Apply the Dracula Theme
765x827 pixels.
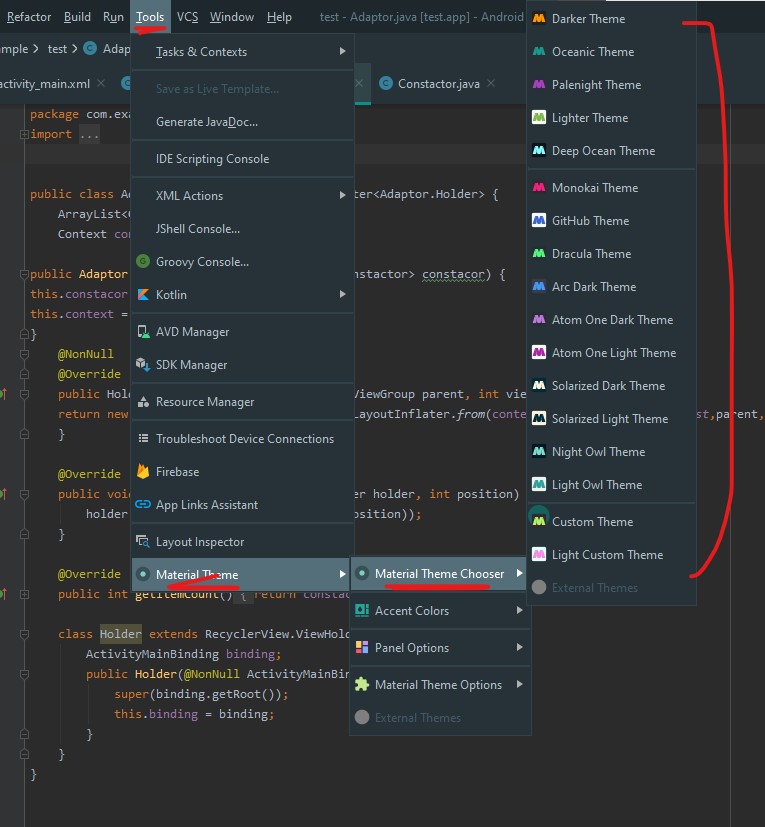coord(590,253)
